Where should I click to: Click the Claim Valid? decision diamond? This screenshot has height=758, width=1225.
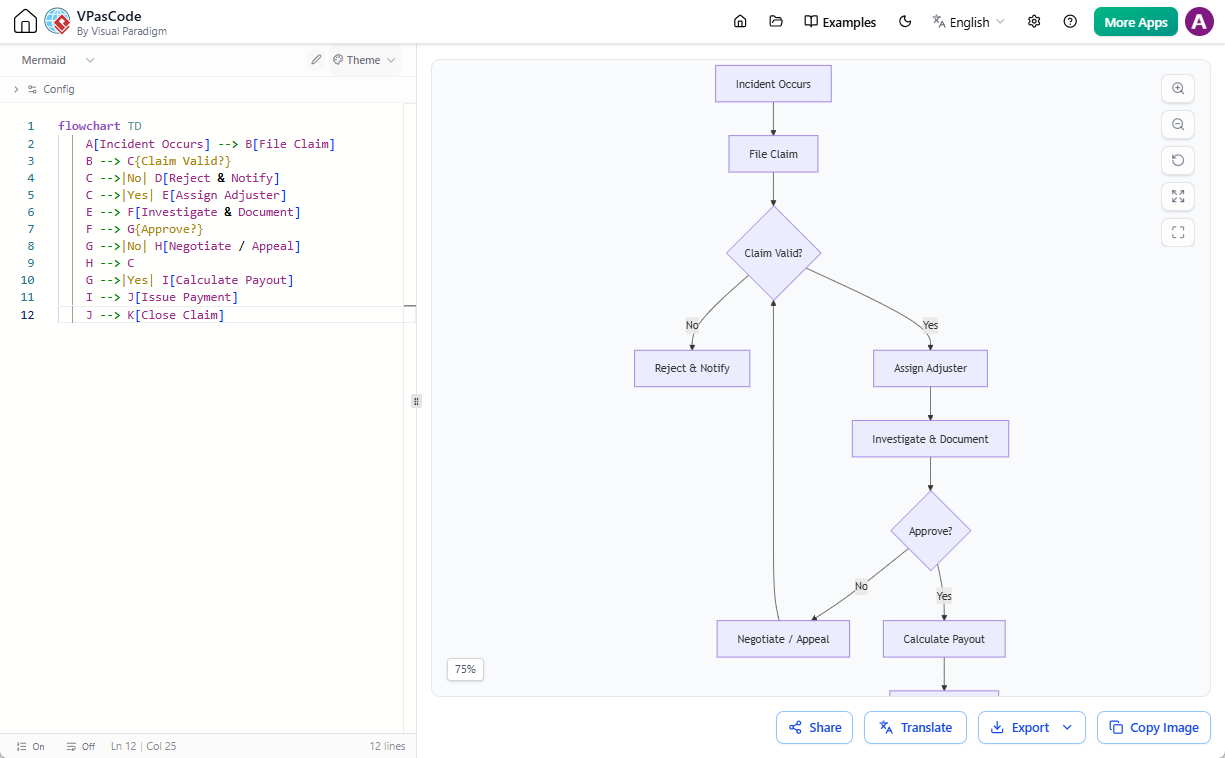click(x=773, y=253)
